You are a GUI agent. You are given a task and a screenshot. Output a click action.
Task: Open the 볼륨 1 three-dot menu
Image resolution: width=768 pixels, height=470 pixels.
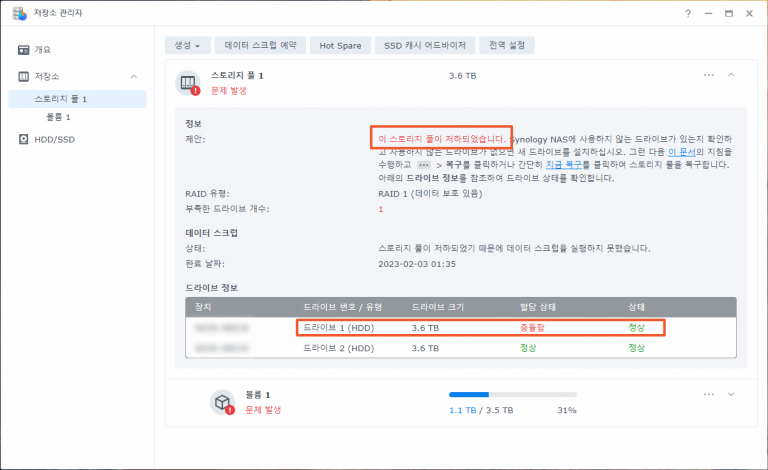[709, 394]
